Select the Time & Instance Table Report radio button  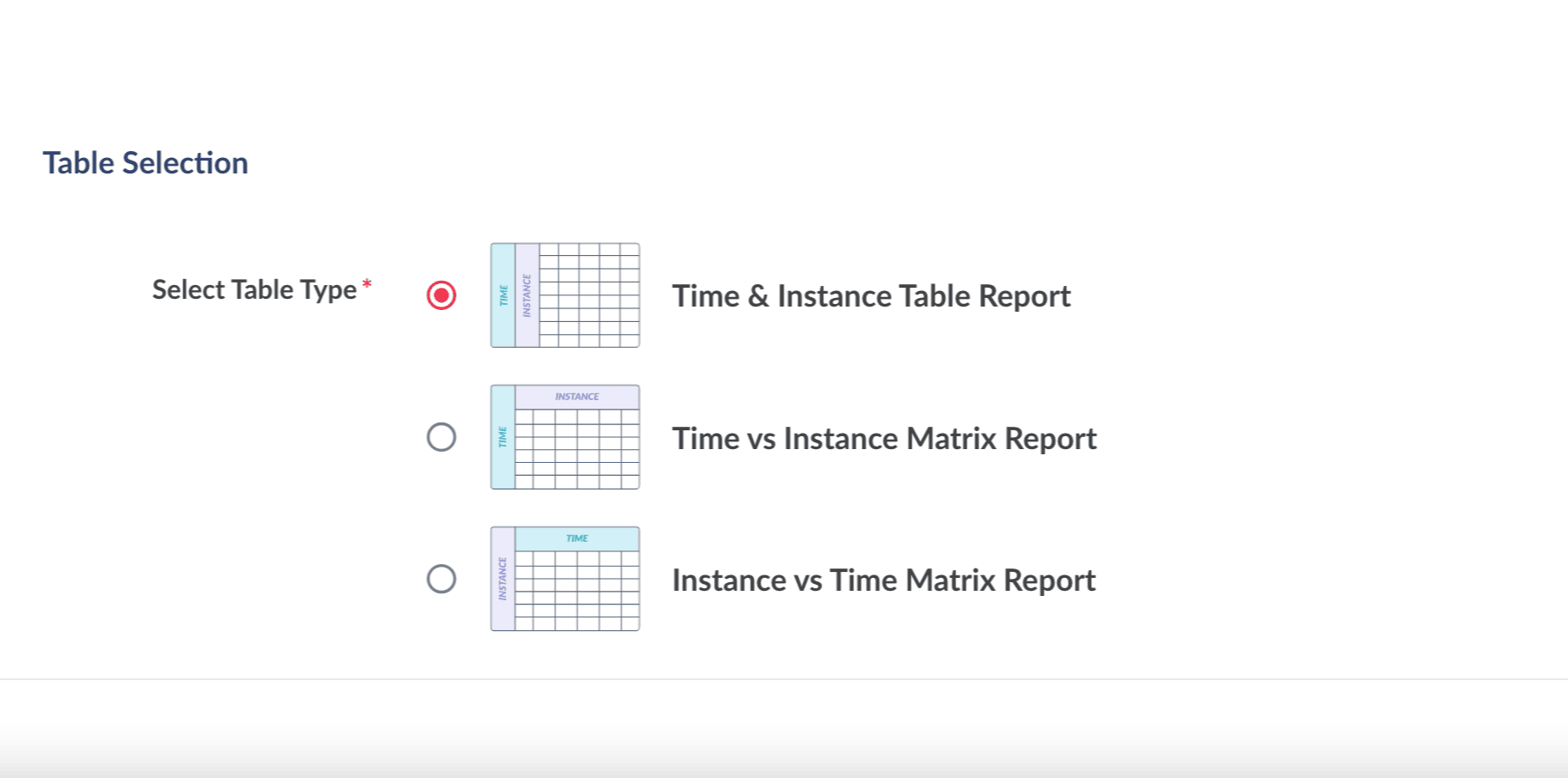(441, 295)
